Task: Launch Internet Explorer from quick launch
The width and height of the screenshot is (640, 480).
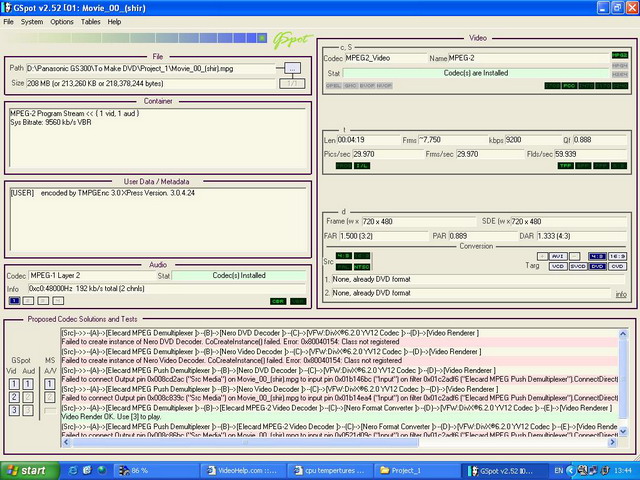Action: coord(73,471)
